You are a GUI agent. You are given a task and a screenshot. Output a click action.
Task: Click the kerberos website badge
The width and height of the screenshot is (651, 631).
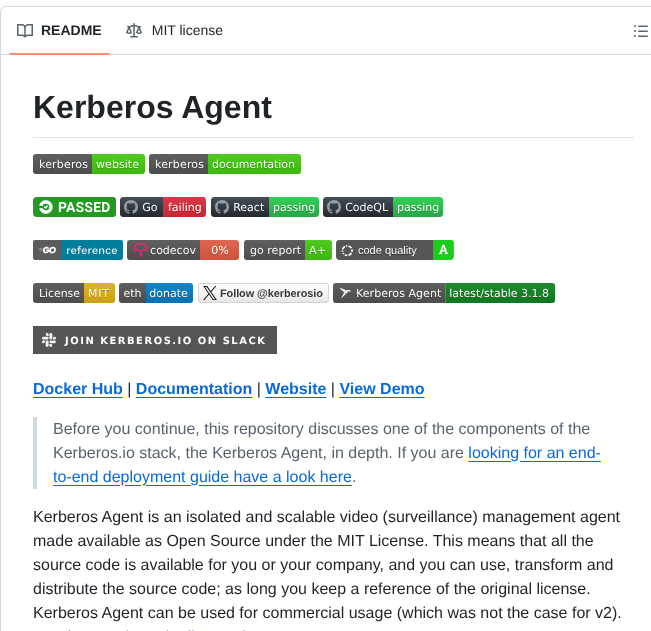point(89,164)
